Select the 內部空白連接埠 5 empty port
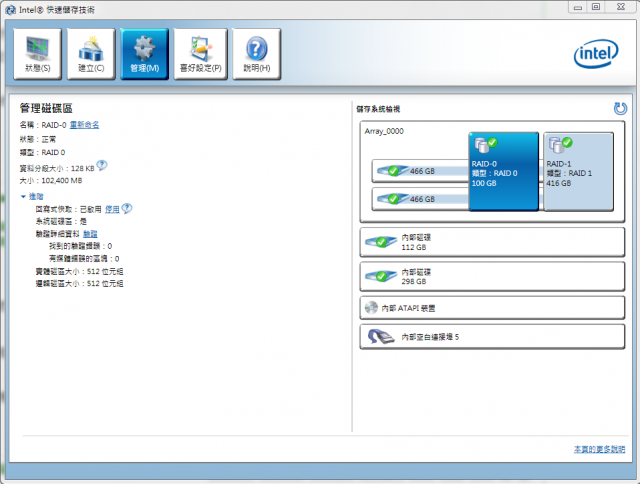 coord(492,337)
